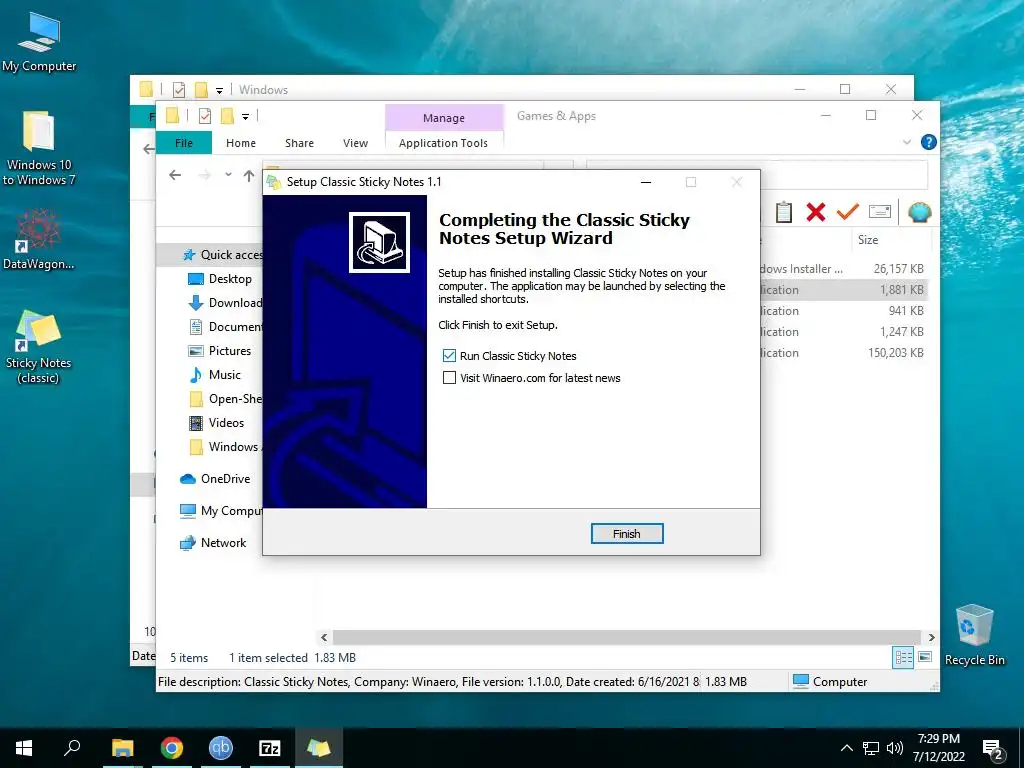This screenshot has height=768, width=1024.
Task: Open Explorer help question mark
Action: pyautogui.click(x=928, y=142)
